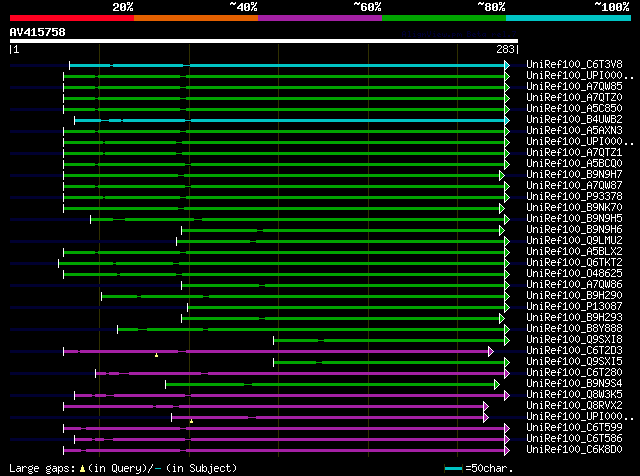The width and height of the screenshot is (640, 476).
Task: Open the UniRef100_B4UWB2 hit label
Action: pos(574,119)
